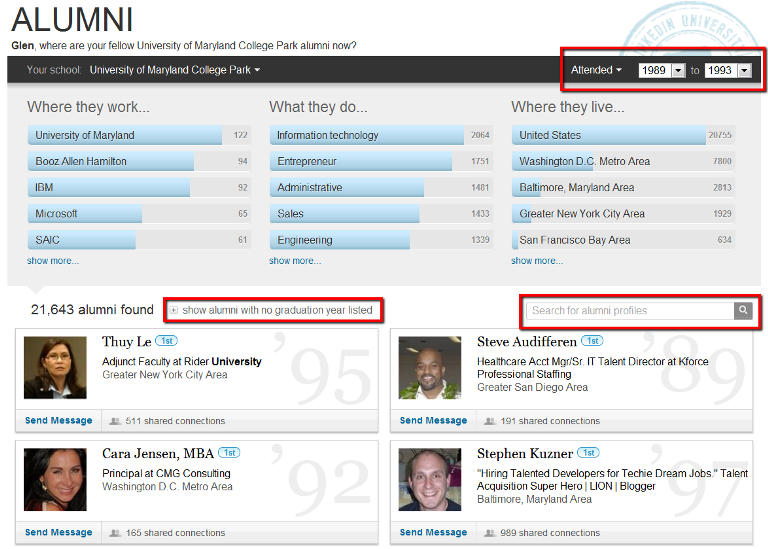
Task: Send Message to Stephen Kuzner
Action: click(433, 532)
